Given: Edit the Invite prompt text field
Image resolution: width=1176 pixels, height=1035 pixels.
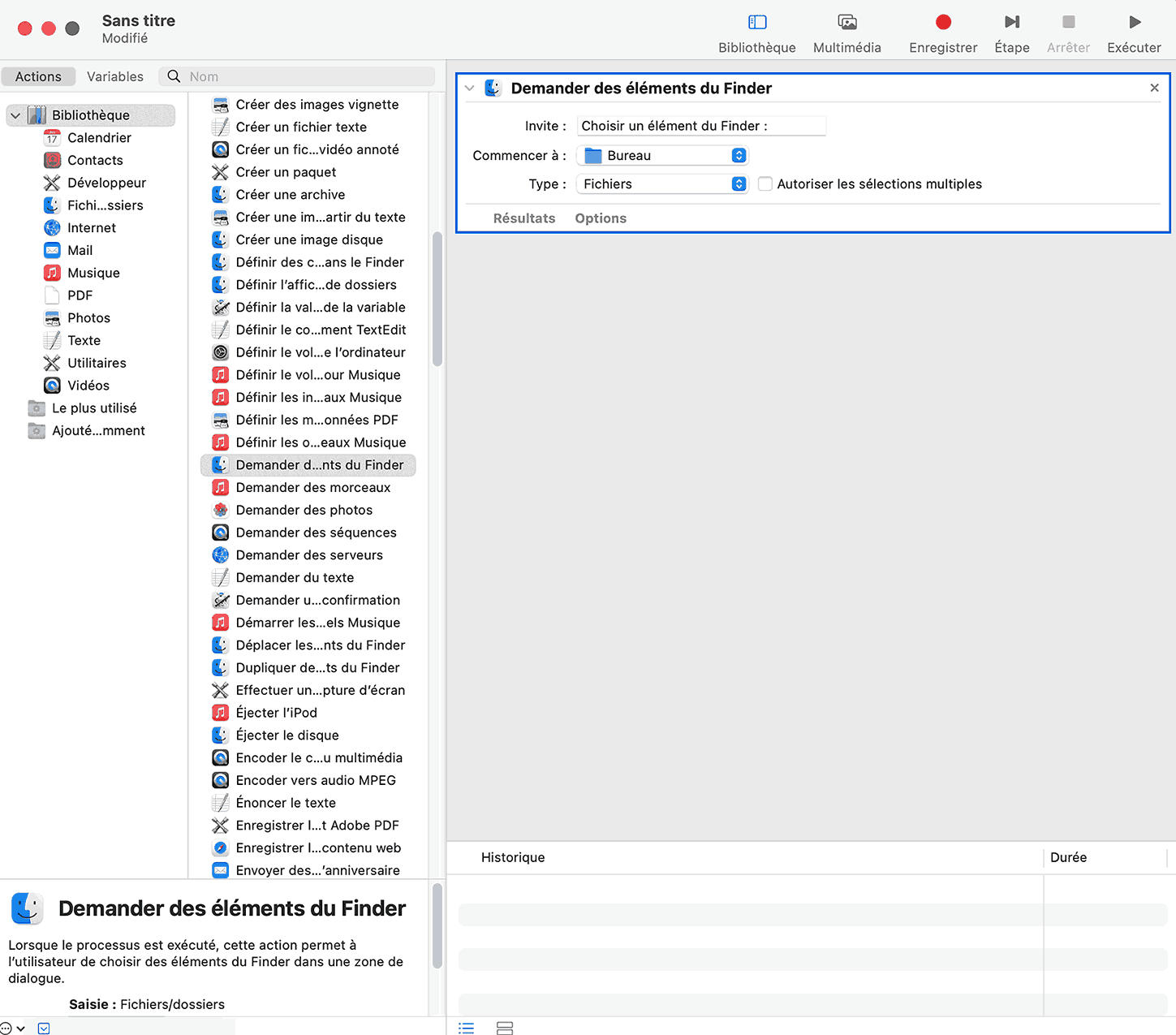Looking at the screenshot, I should pyautogui.click(x=701, y=126).
